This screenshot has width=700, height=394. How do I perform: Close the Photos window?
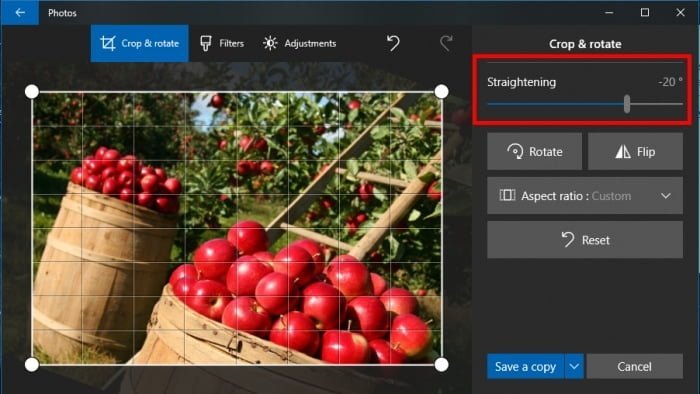coord(680,12)
